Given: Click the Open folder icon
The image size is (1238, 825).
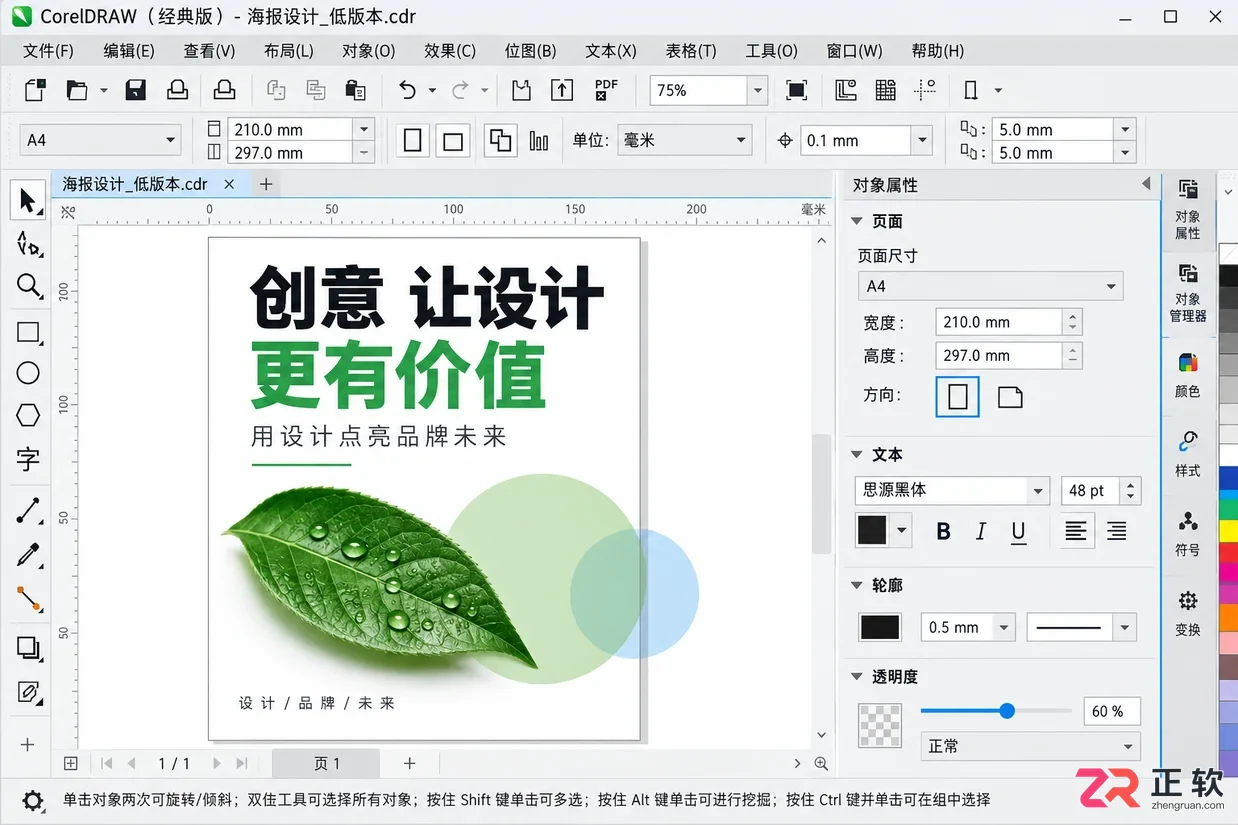Looking at the screenshot, I should pos(77,90).
